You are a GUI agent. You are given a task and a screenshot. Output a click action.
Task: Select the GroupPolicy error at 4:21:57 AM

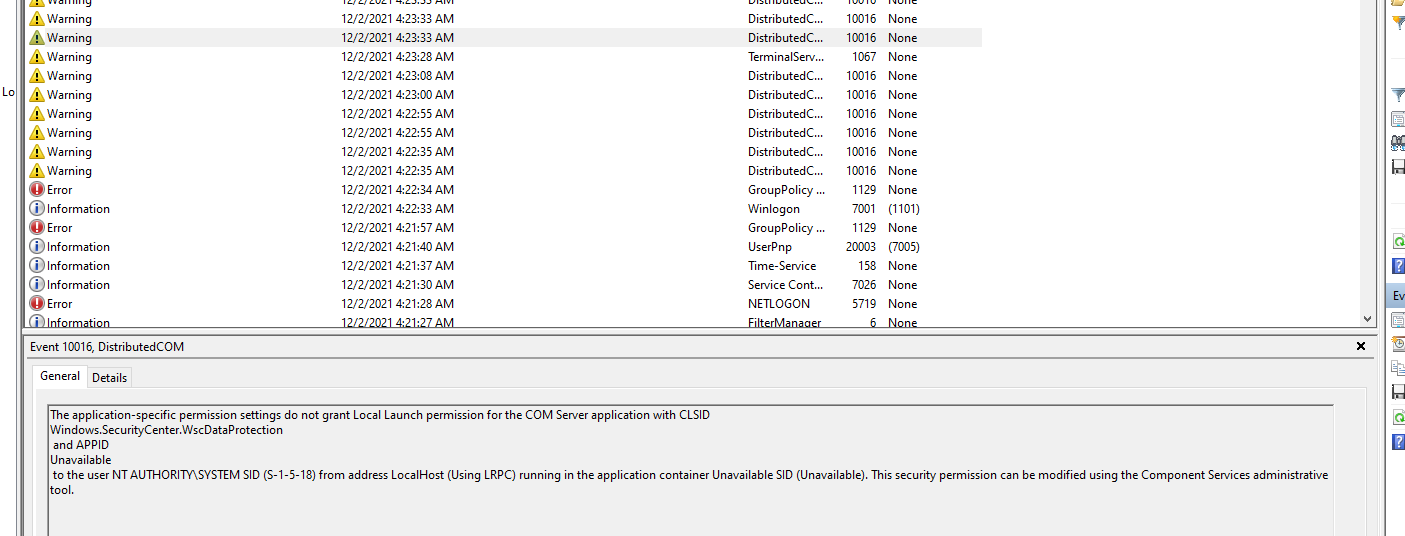[x=400, y=228]
